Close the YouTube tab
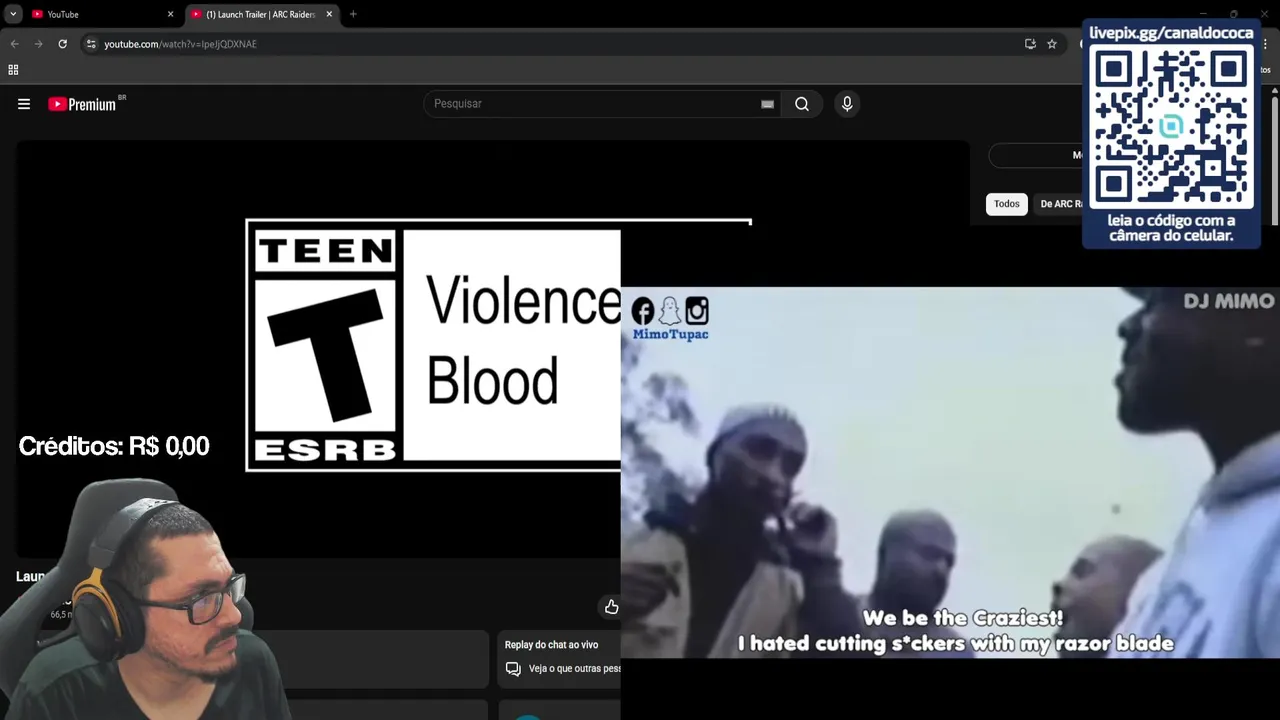1280x720 pixels. pos(170,14)
